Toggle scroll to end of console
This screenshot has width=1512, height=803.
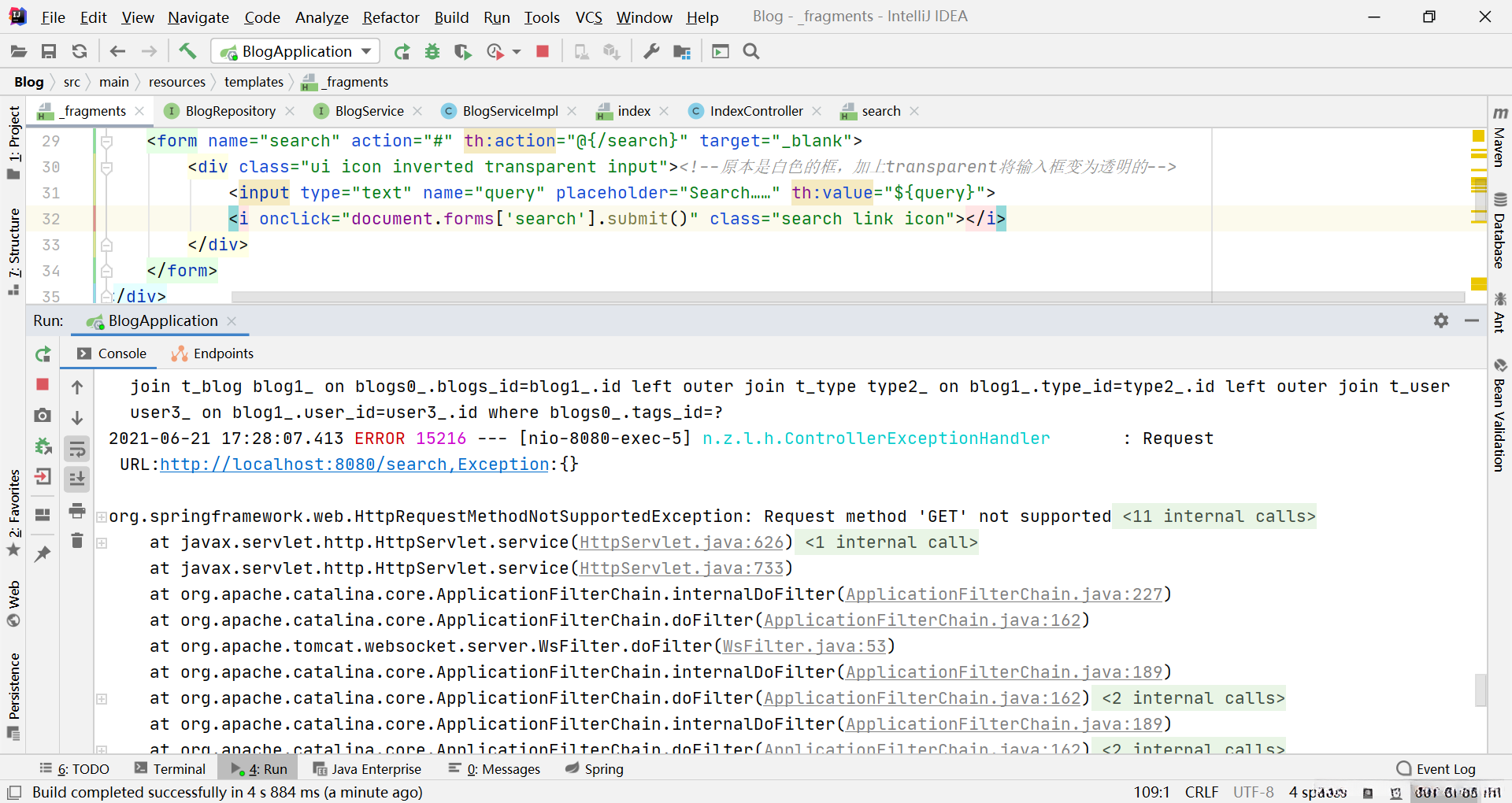(x=77, y=479)
